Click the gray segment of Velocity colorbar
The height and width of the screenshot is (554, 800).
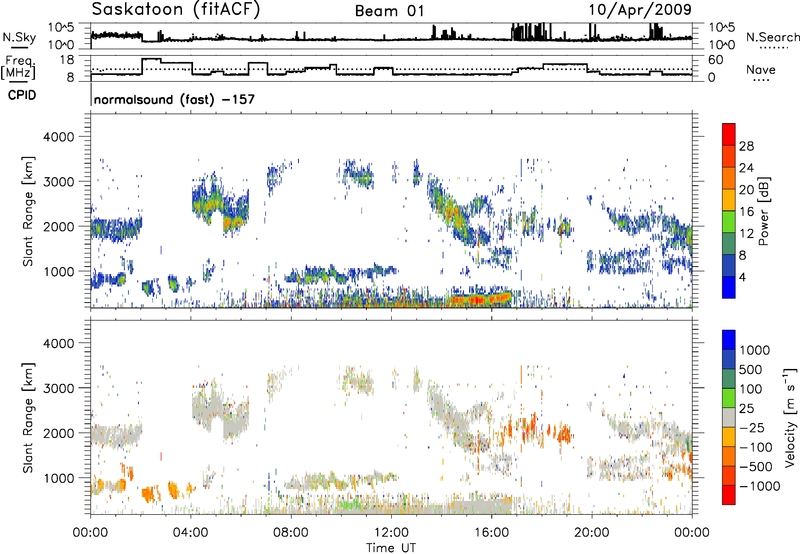pyautogui.click(x=729, y=417)
